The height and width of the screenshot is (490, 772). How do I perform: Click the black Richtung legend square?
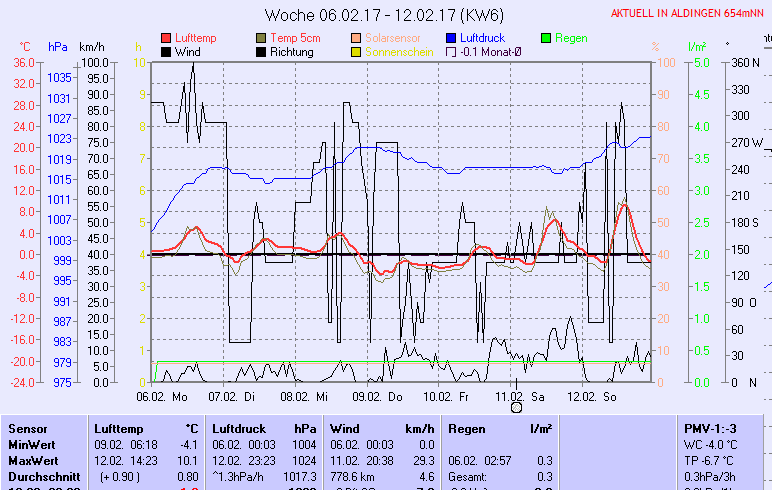[x=262, y=52]
